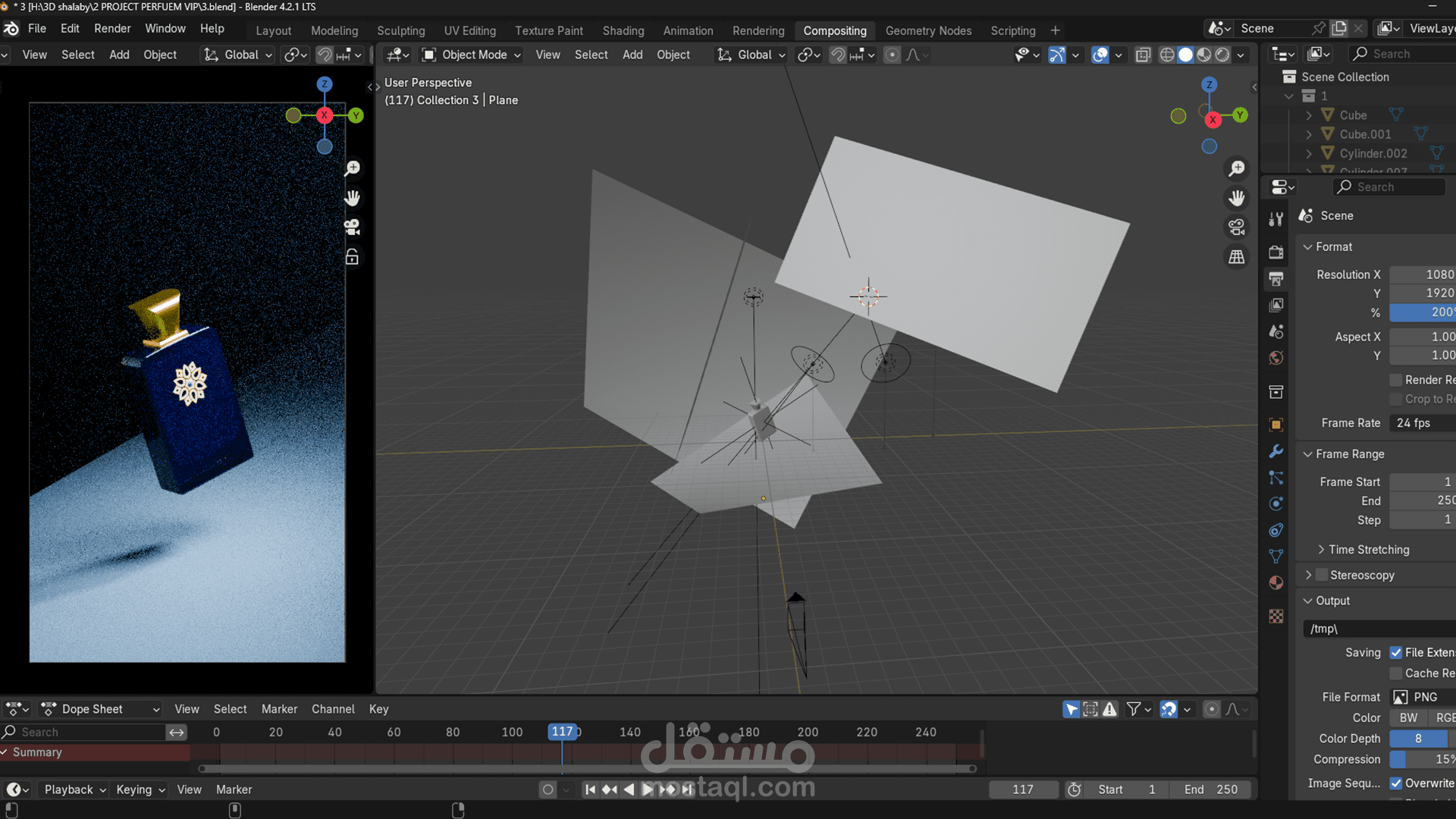The width and height of the screenshot is (1456, 819).
Task: Add a new workspace with plus button
Action: (1055, 30)
